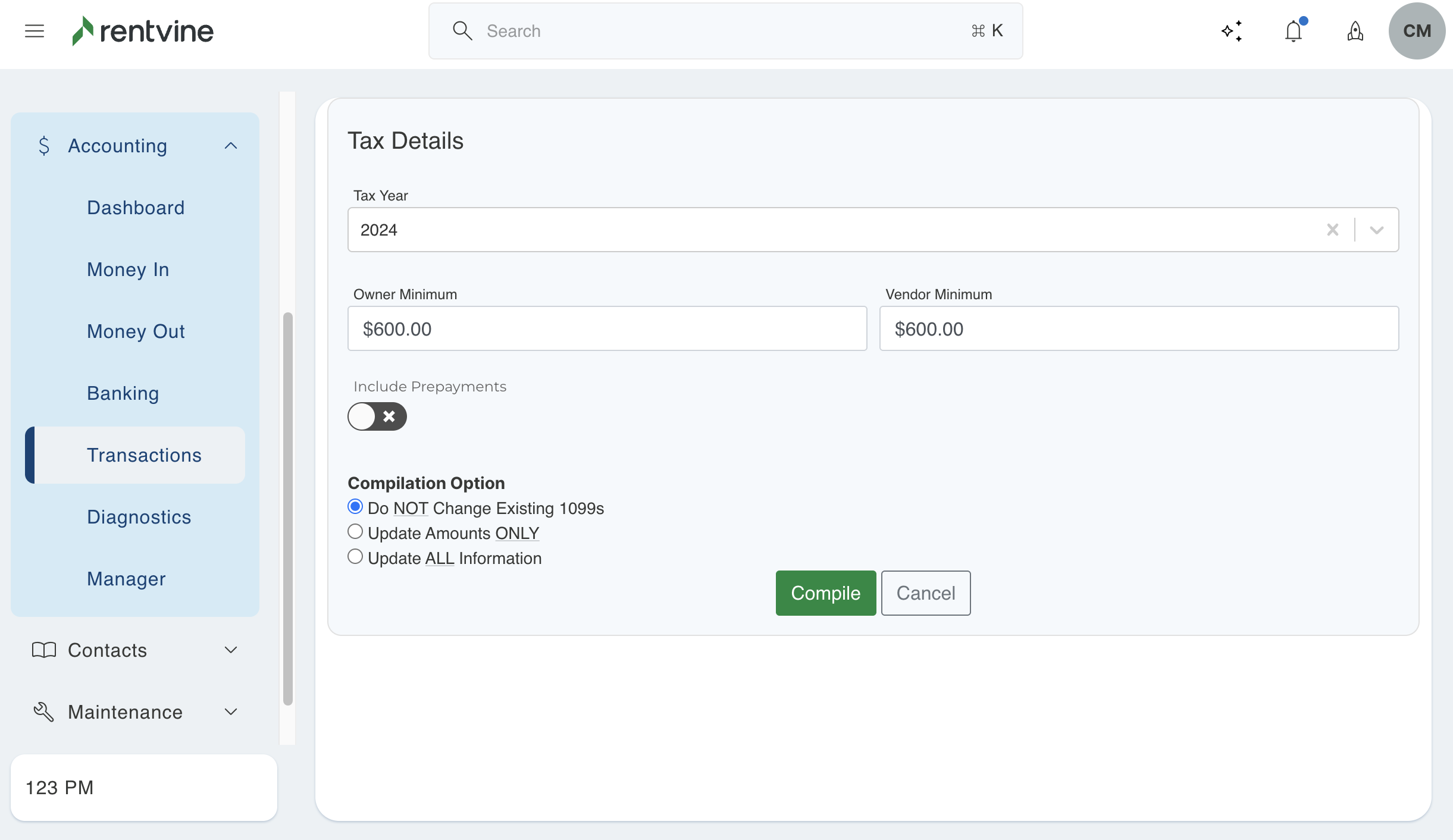Expand the Contacts section
This screenshot has height=840, width=1453.
pyautogui.click(x=231, y=650)
